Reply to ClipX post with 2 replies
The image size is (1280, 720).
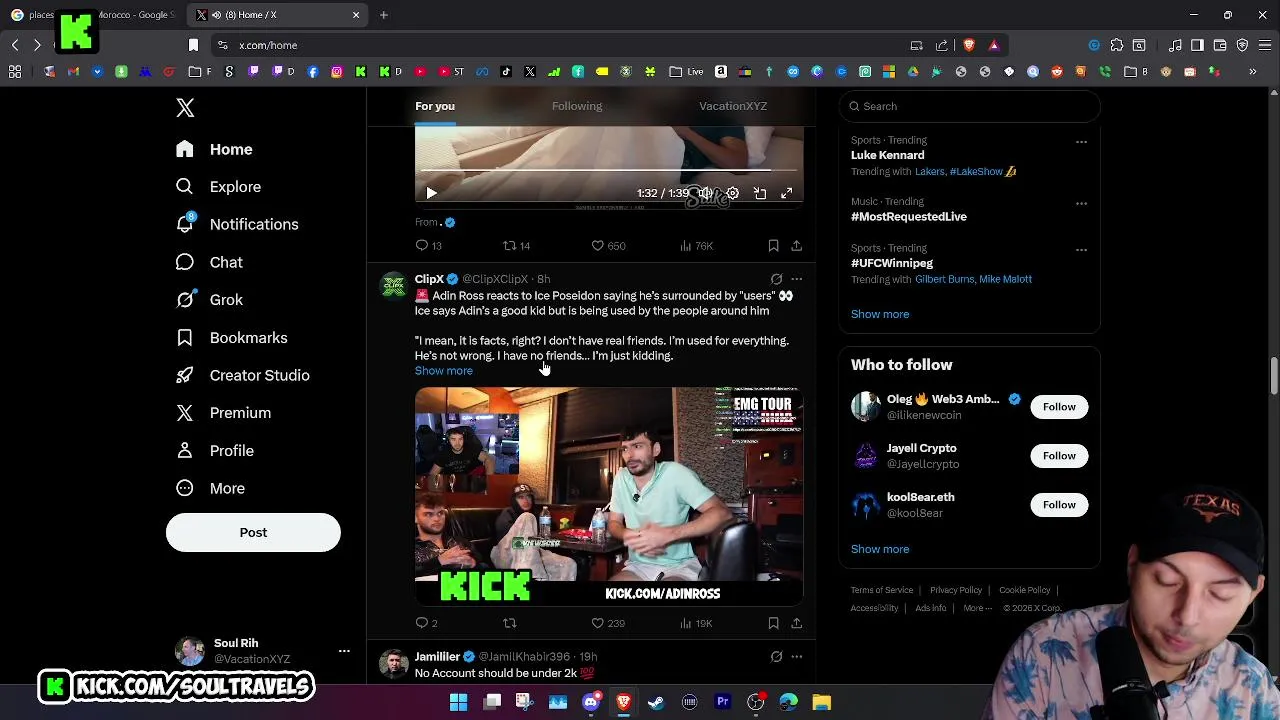click(x=427, y=623)
